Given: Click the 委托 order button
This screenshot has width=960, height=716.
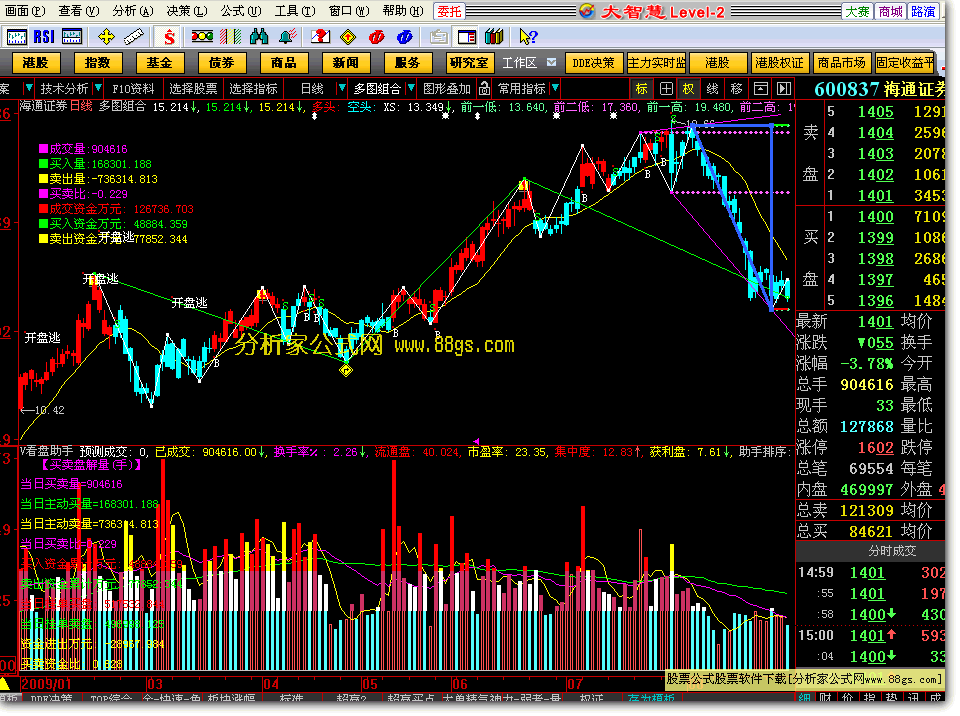Looking at the screenshot, I should coord(449,12).
